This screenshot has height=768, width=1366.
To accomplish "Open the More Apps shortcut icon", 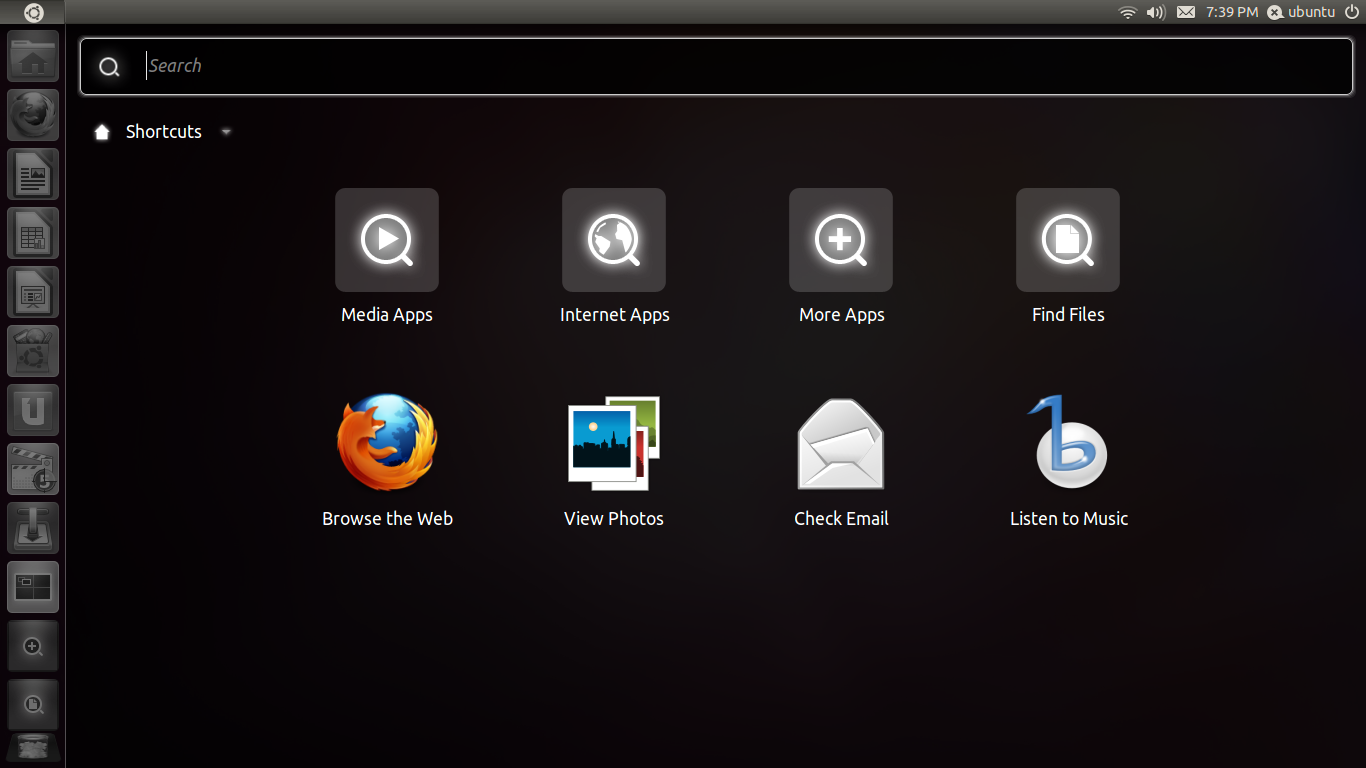I will [841, 240].
